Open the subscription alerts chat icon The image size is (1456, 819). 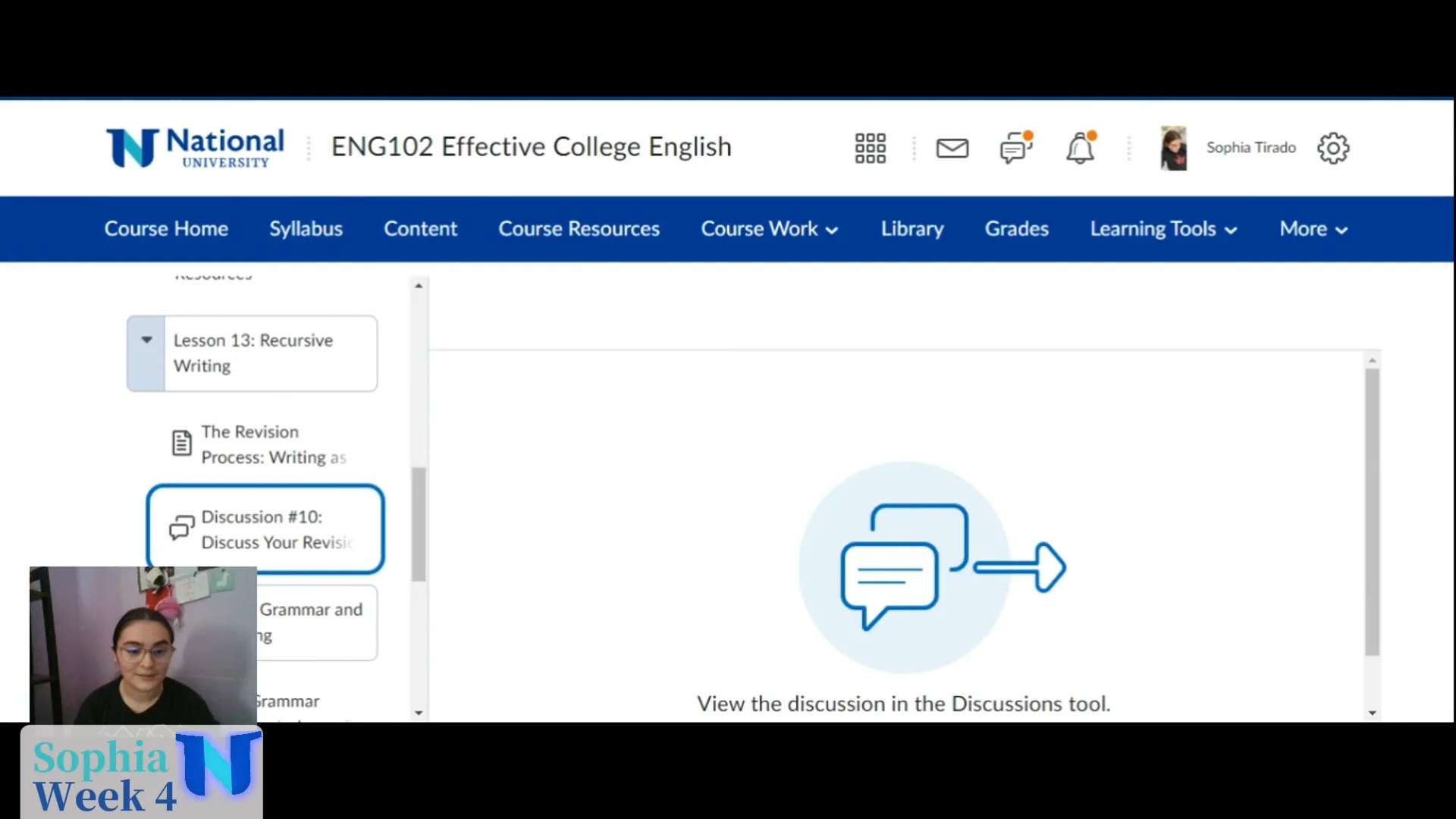tap(1015, 148)
